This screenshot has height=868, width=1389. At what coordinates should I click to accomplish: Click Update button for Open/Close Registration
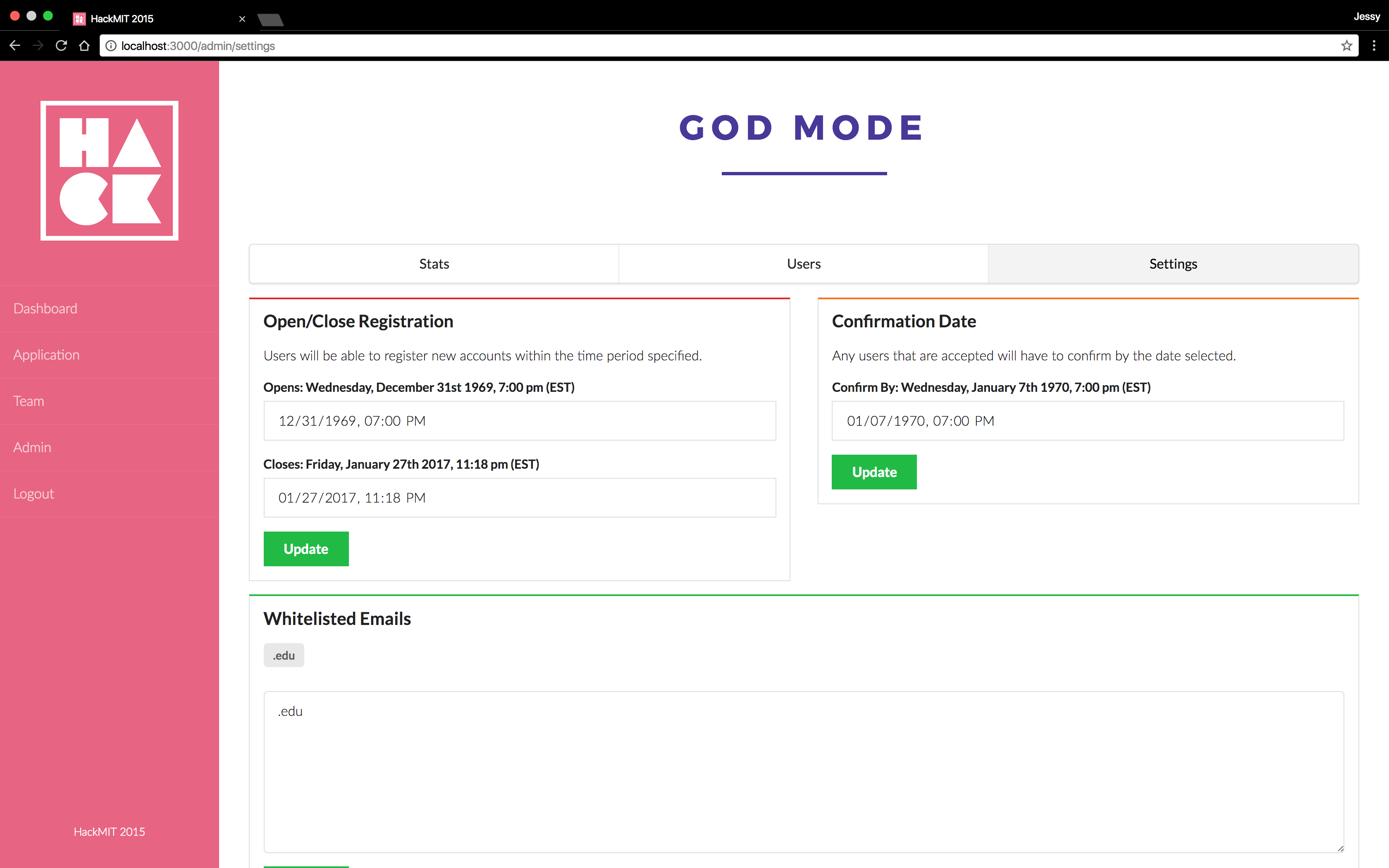tap(305, 549)
